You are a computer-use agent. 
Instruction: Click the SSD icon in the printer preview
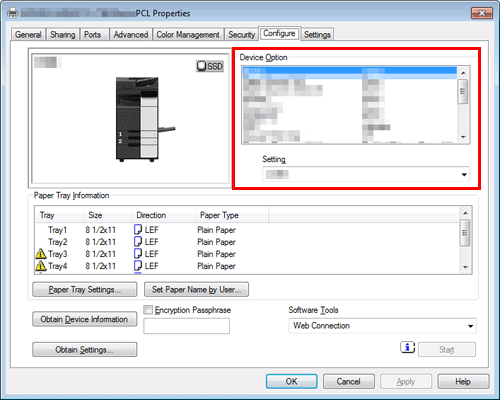pos(210,66)
